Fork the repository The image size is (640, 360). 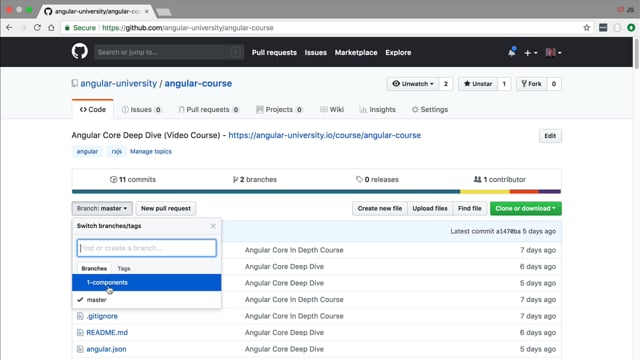(531, 84)
